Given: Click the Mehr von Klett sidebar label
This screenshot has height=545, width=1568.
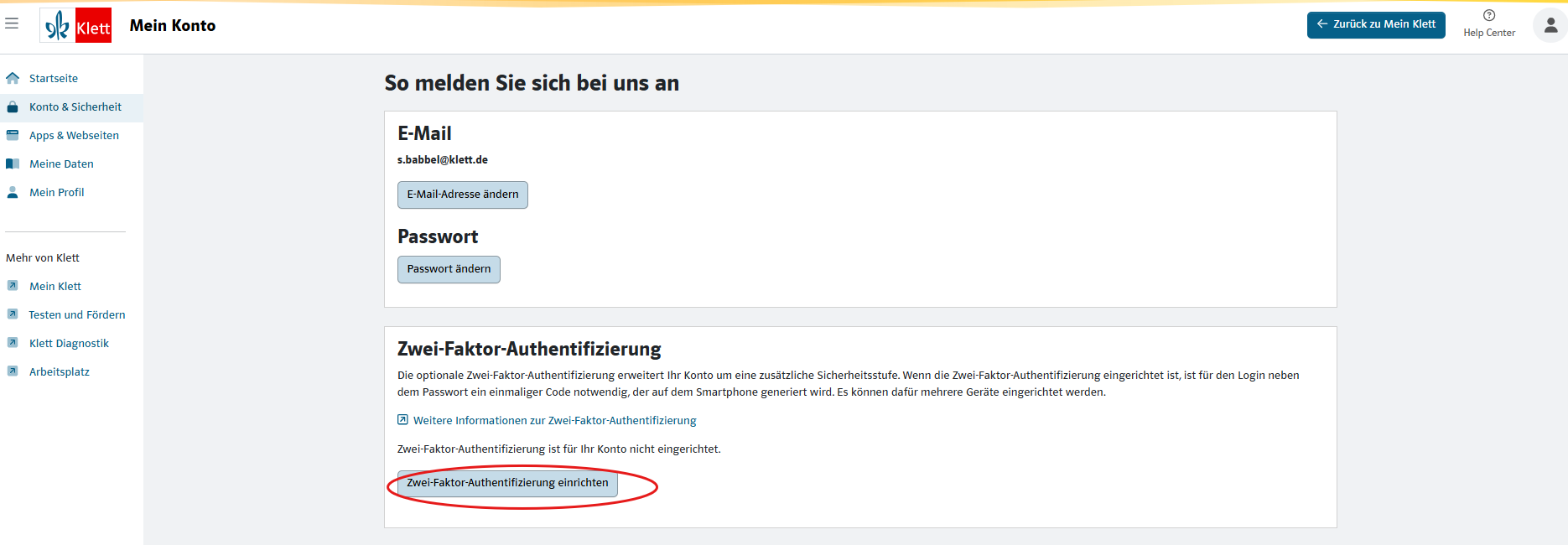Looking at the screenshot, I should pyautogui.click(x=43, y=257).
